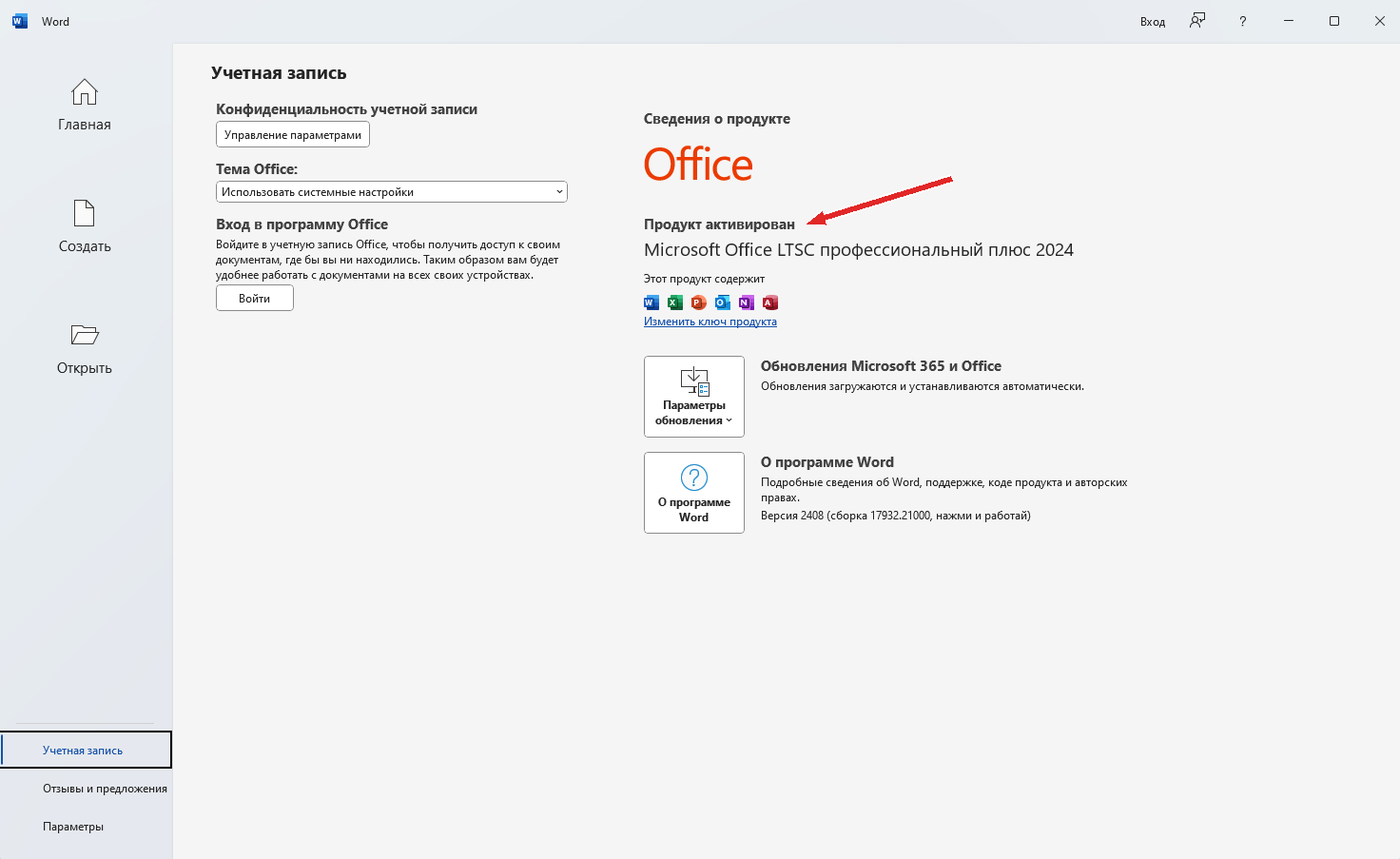Open the feedback person icon in title bar
The height and width of the screenshot is (859, 1400).
click(1197, 21)
